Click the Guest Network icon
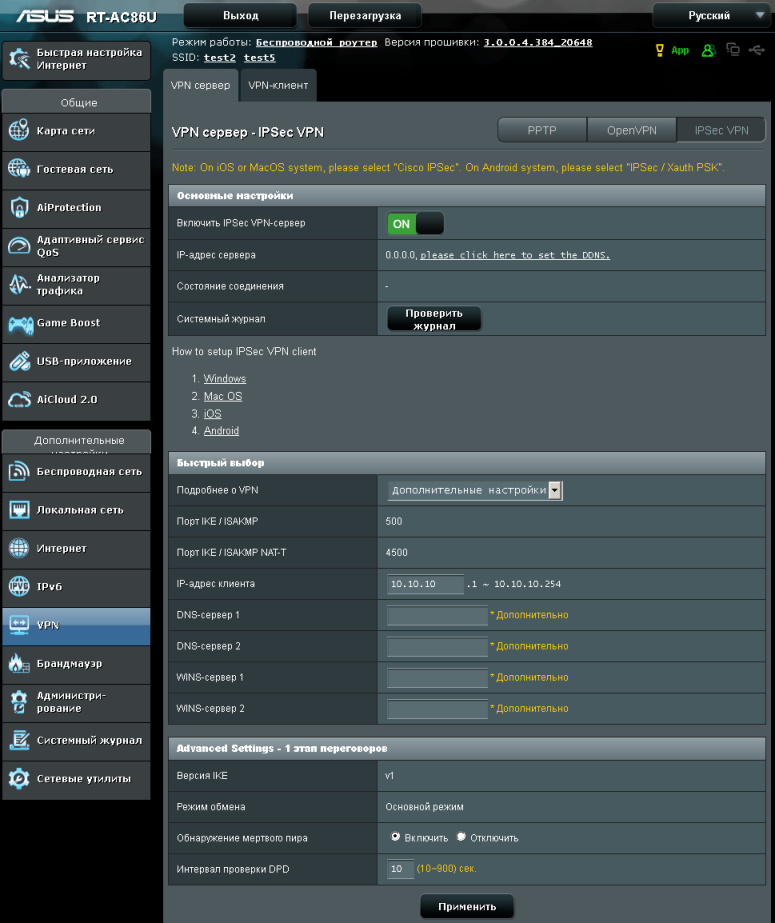775x923 pixels. (19, 169)
